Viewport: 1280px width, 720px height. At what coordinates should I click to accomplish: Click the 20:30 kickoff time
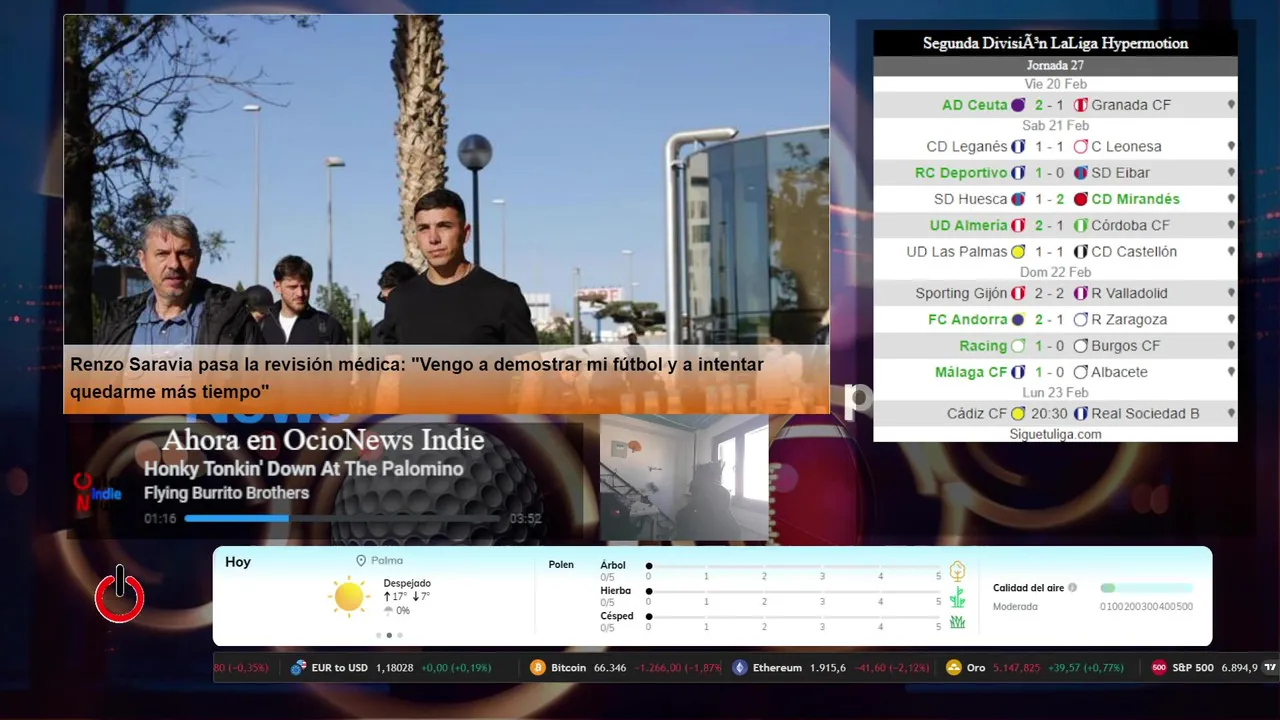point(1050,414)
